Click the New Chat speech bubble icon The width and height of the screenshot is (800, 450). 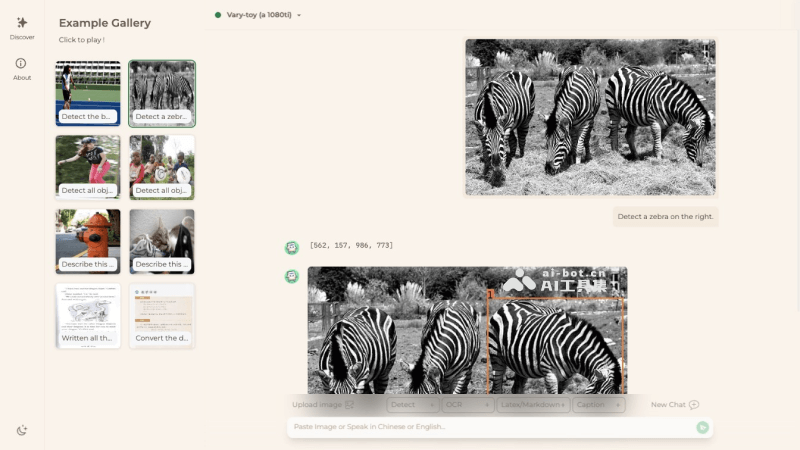(694, 405)
